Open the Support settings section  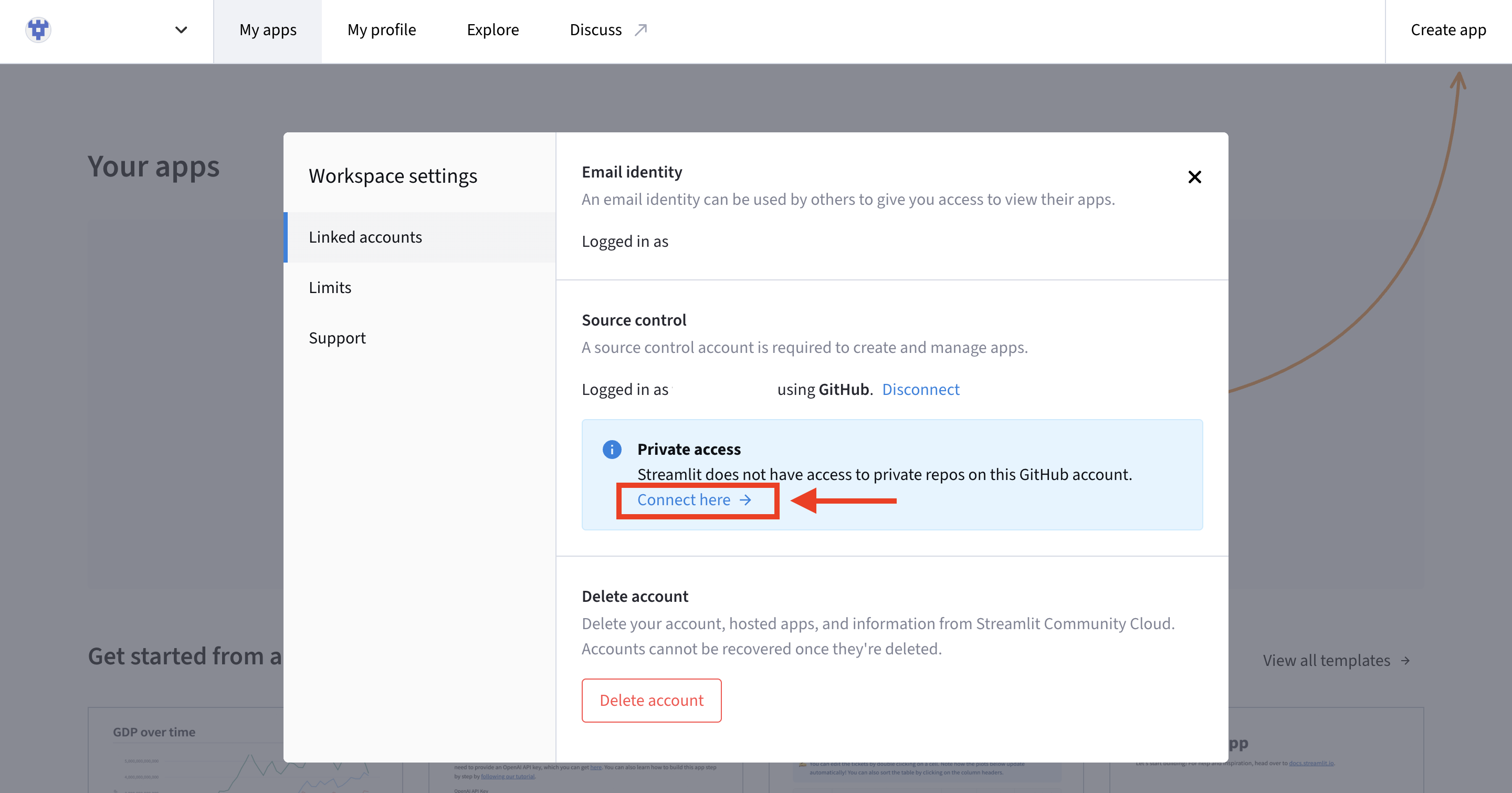(x=337, y=338)
